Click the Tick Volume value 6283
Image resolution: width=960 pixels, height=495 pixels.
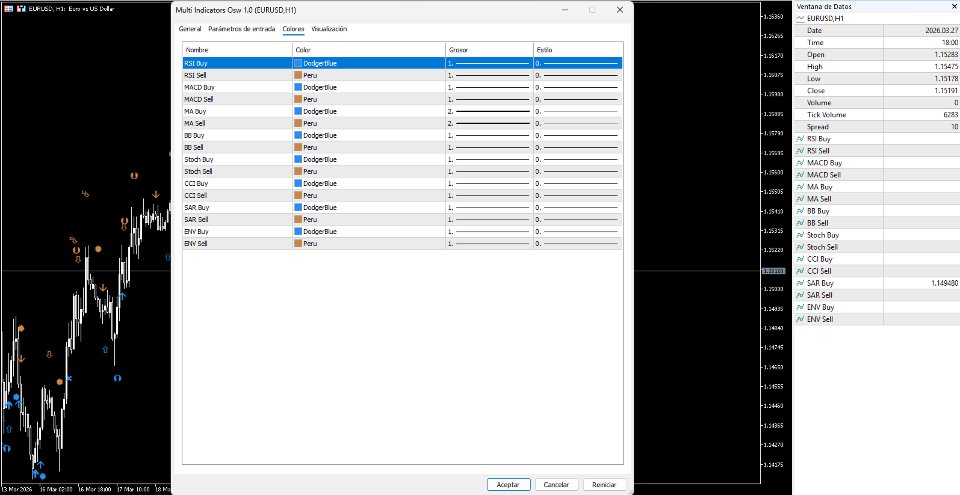tap(951, 115)
